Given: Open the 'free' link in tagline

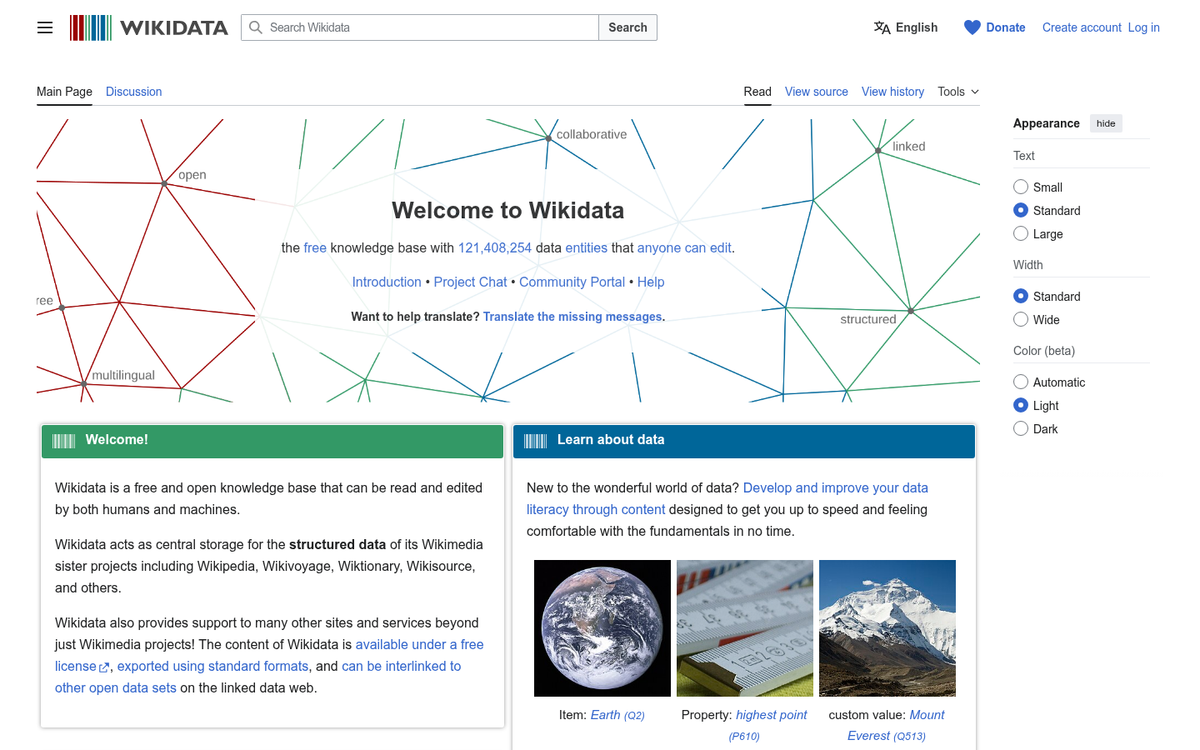Looking at the screenshot, I should (x=315, y=248).
